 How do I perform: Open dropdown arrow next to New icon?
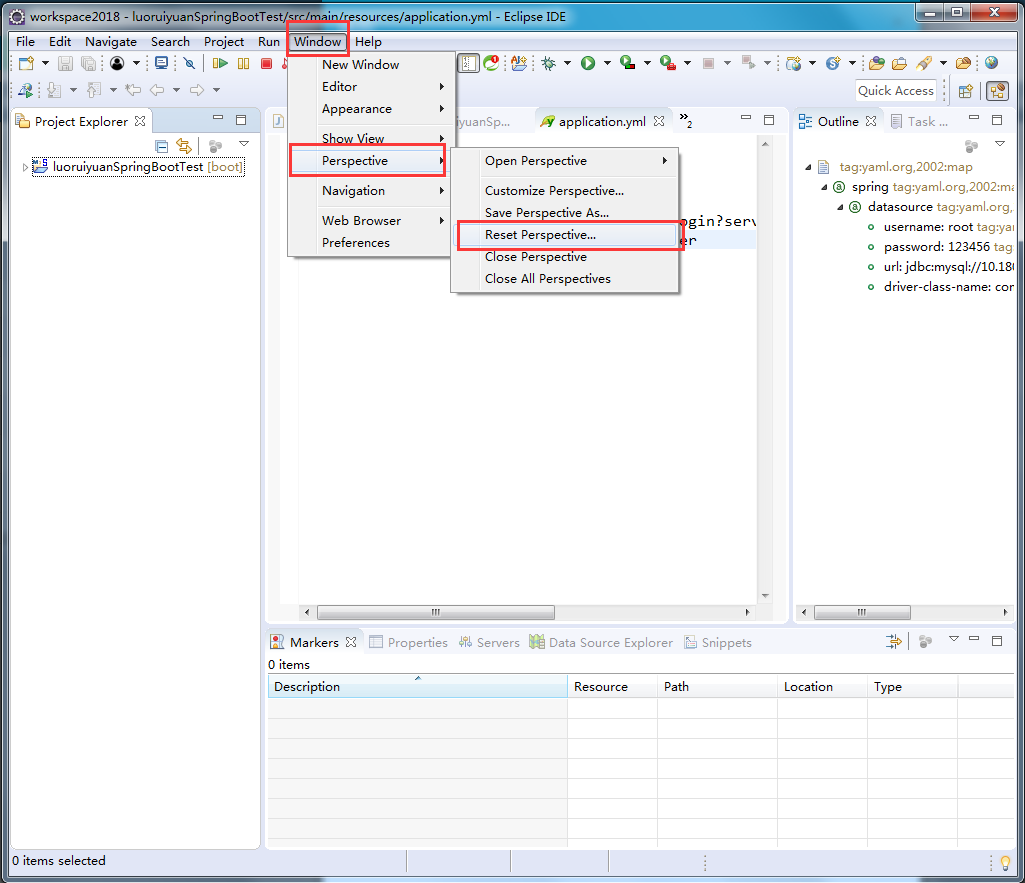click(x=45, y=63)
